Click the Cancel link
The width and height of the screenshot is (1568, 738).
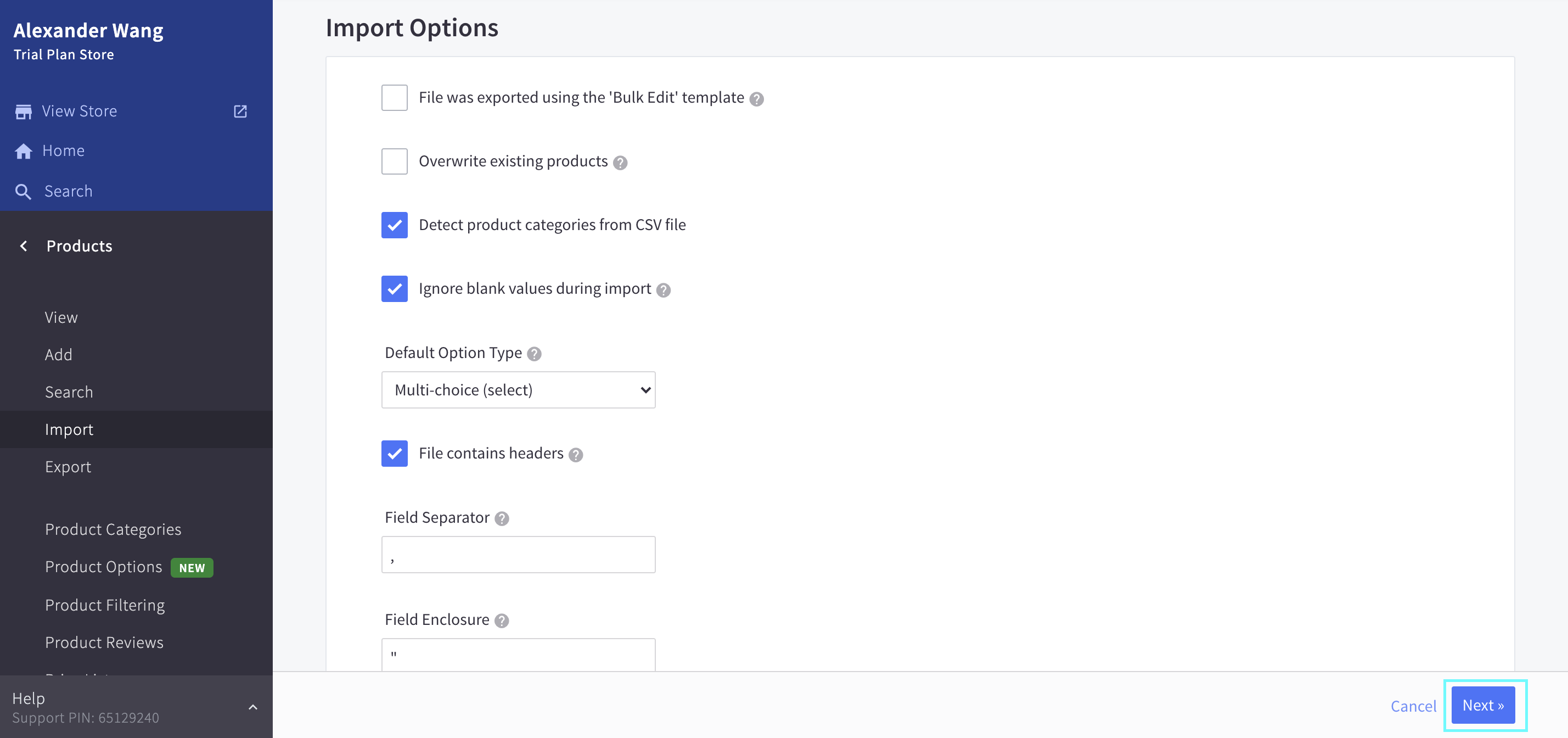1413,706
